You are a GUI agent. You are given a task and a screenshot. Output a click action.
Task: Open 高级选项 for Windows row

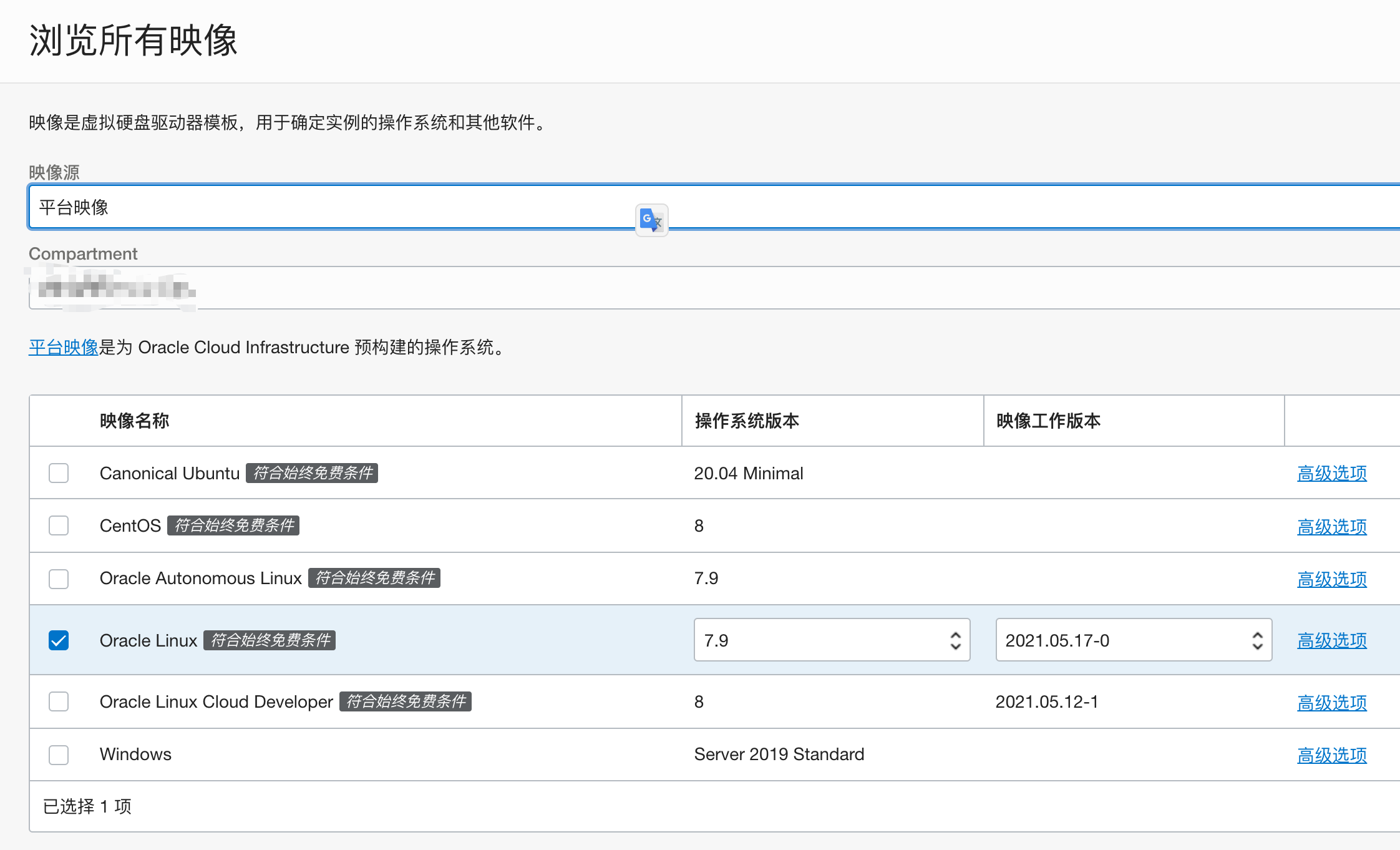(1331, 755)
